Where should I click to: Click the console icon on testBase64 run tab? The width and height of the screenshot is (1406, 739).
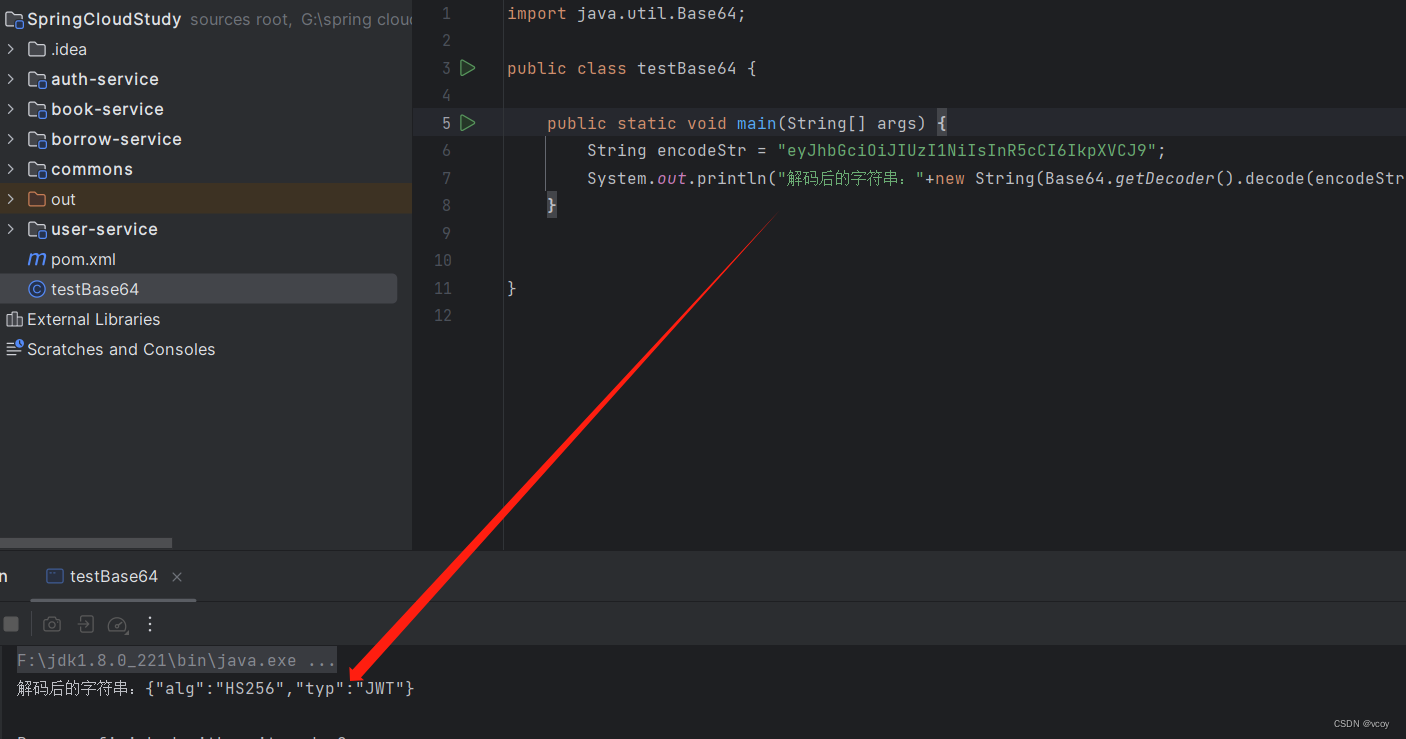pos(55,576)
